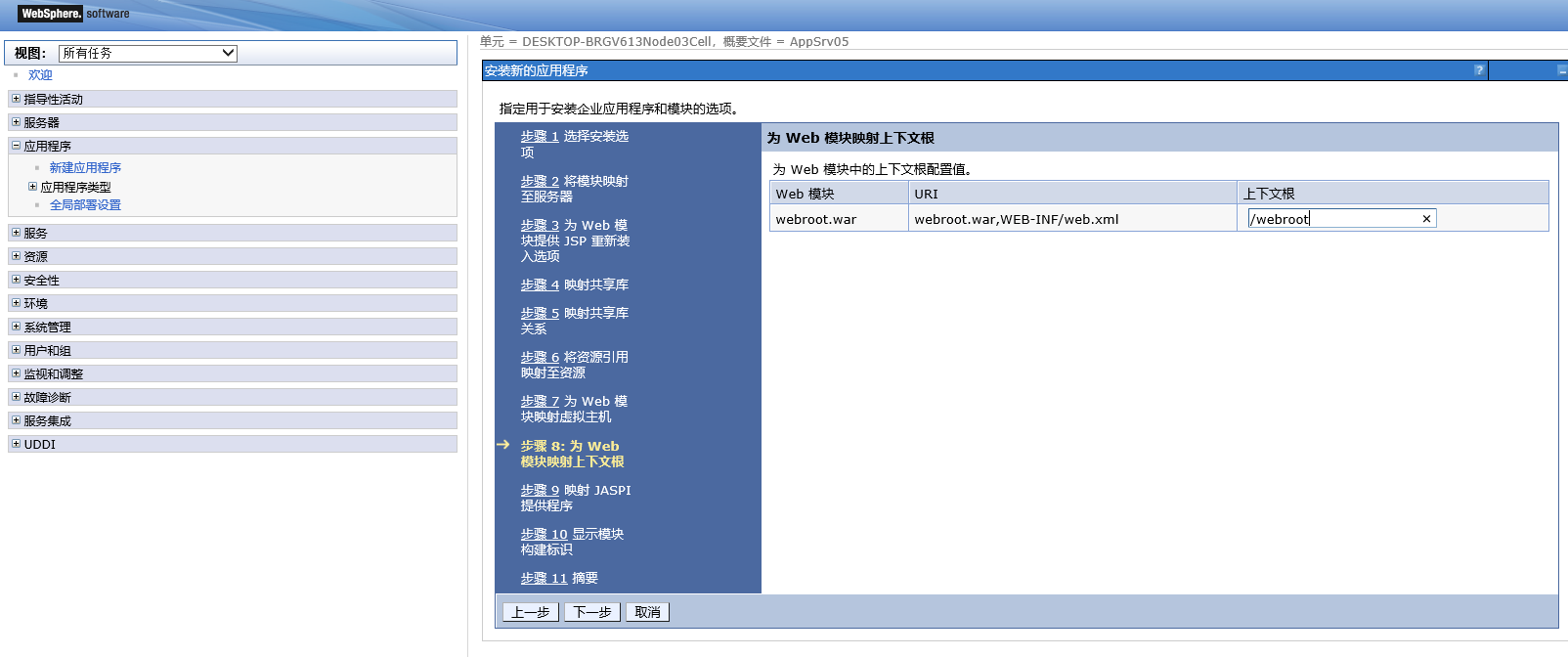The width and height of the screenshot is (1568, 657).
Task: Go to 步骤 5 映射共享库关系
Action: (x=540, y=314)
